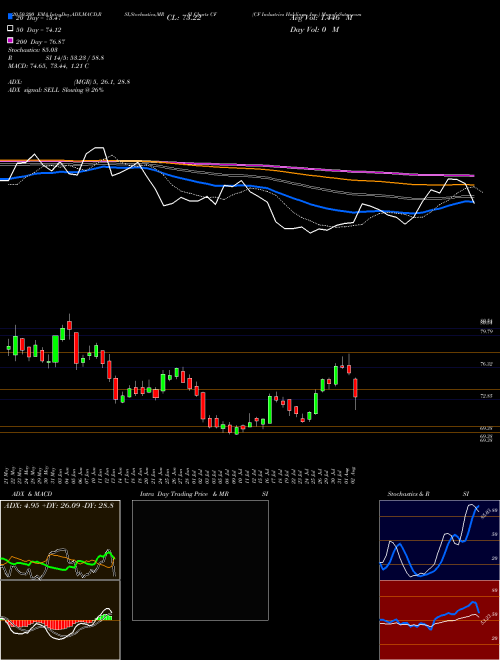Click the MACD values line
Viewport: 500px width, 660px height.
48,66
